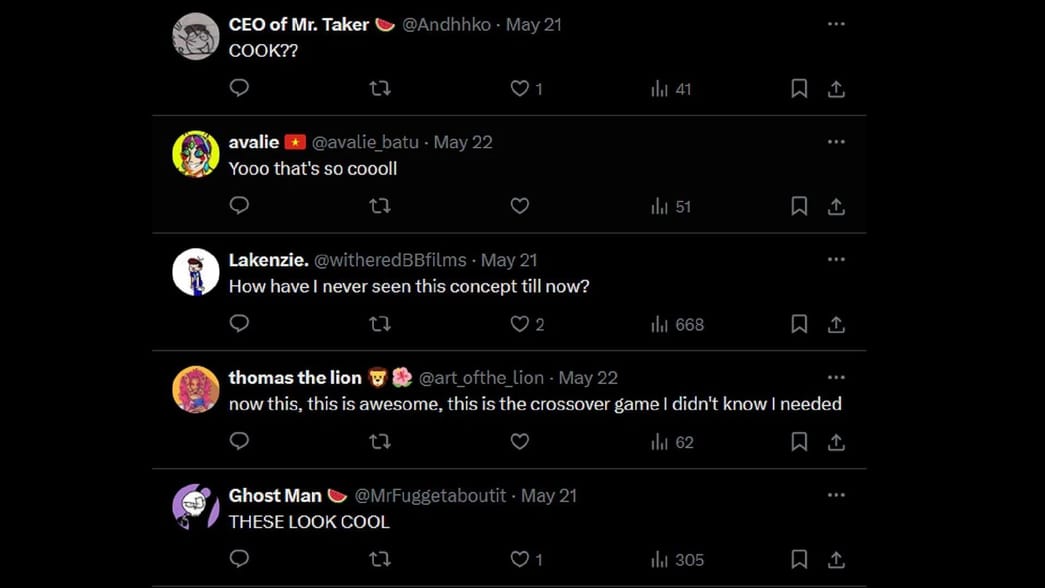Bookmark Lakenzie's tweet
This screenshot has width=1045, height=588.
pyautogui.click(x=799, y=324)
